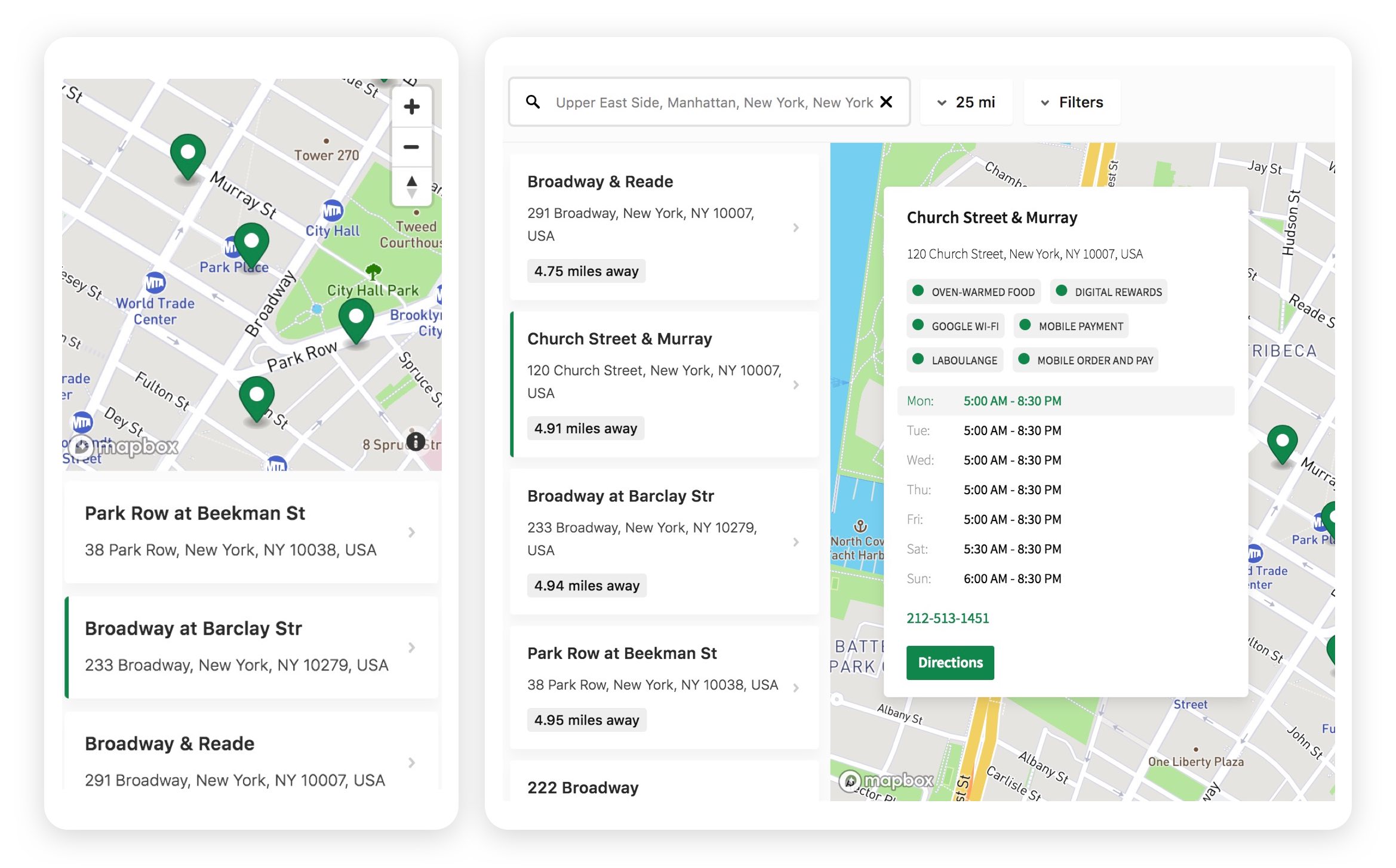Clear the search field with the X
The width and height of the screenshot is (1396, 868).
(x=887, y=102)
